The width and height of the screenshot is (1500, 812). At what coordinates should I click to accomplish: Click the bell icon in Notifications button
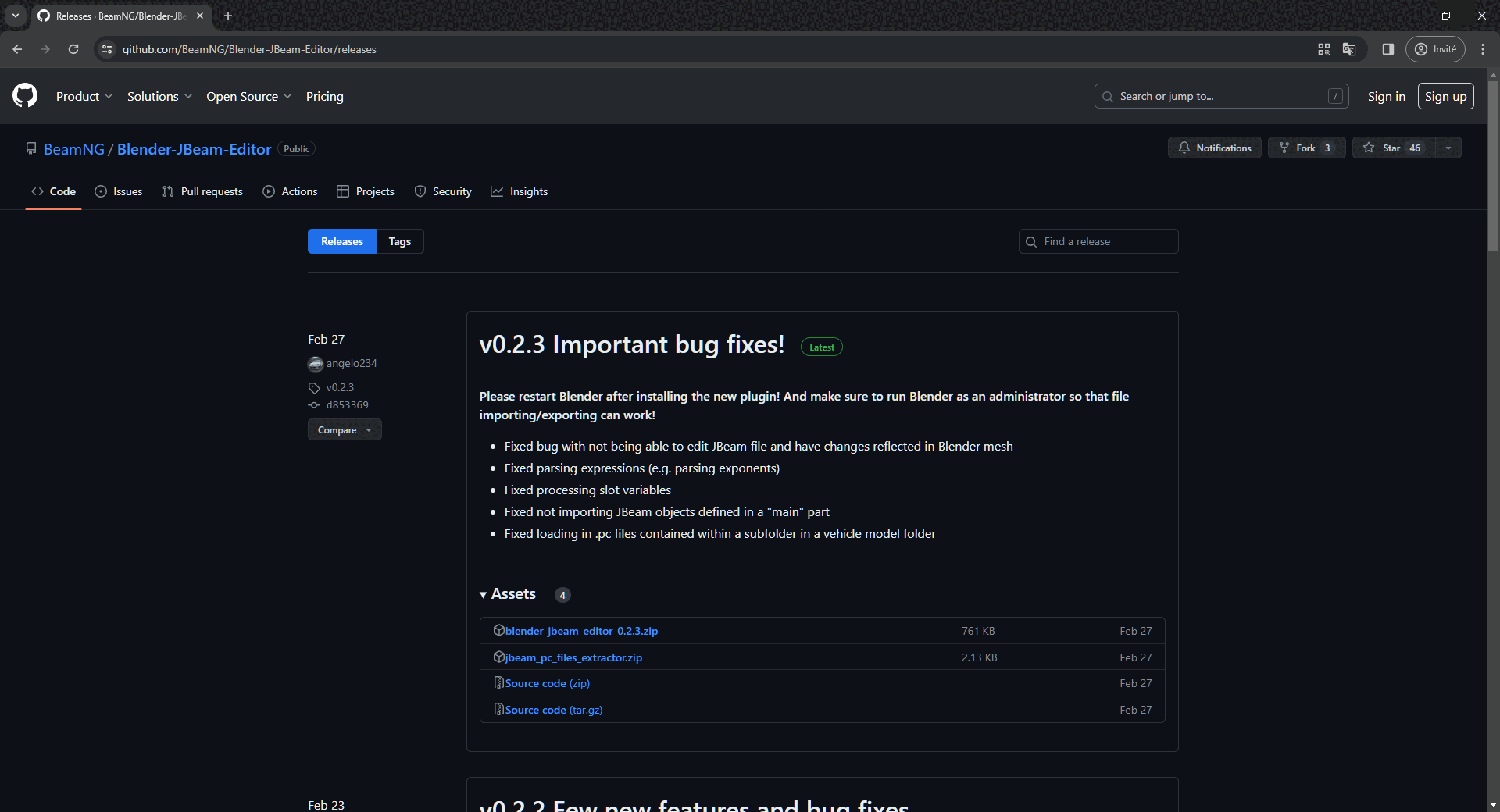(1184, 148)
